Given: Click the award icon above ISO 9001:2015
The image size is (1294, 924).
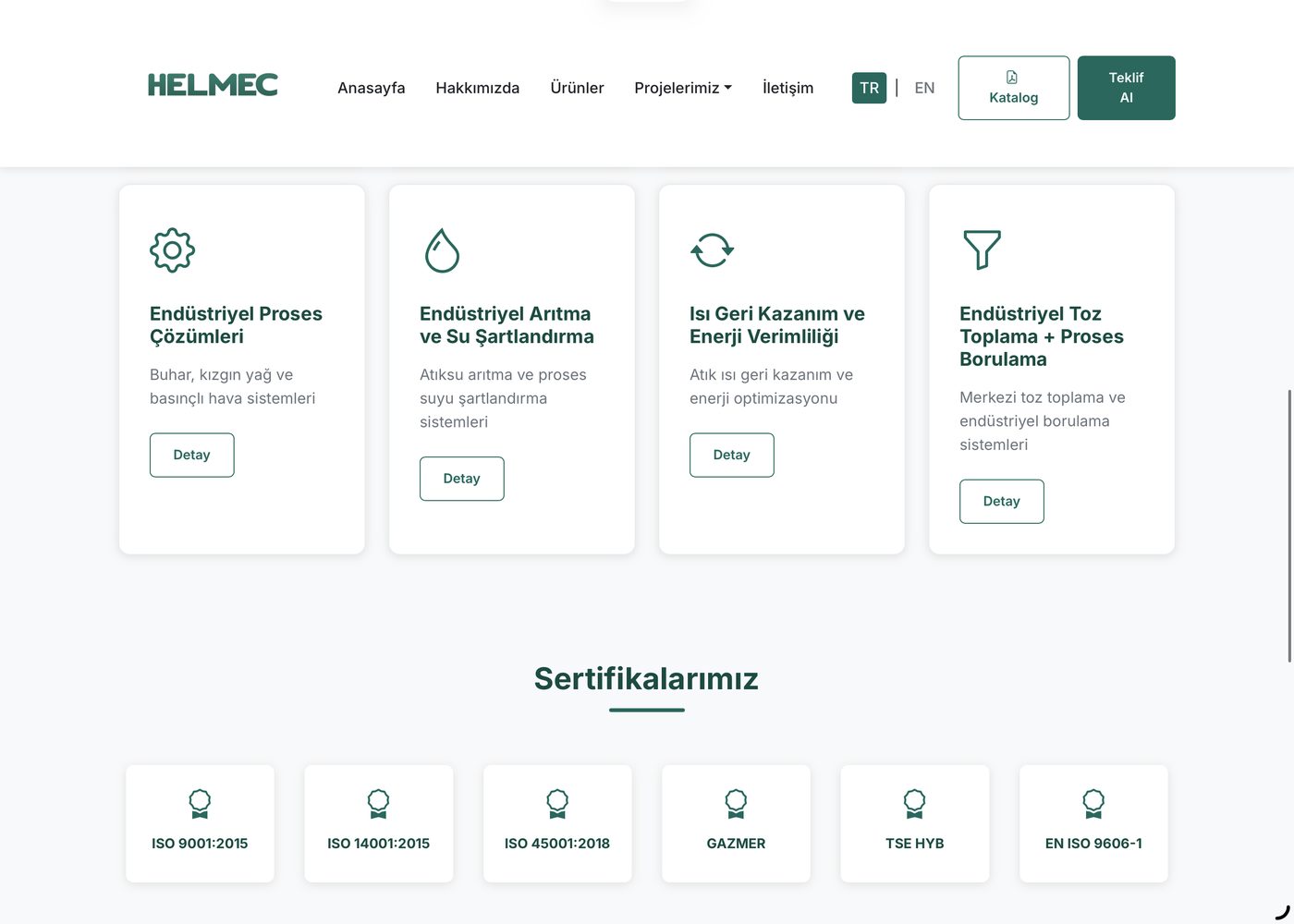Looking at the screenshot, I should [200, 804].
